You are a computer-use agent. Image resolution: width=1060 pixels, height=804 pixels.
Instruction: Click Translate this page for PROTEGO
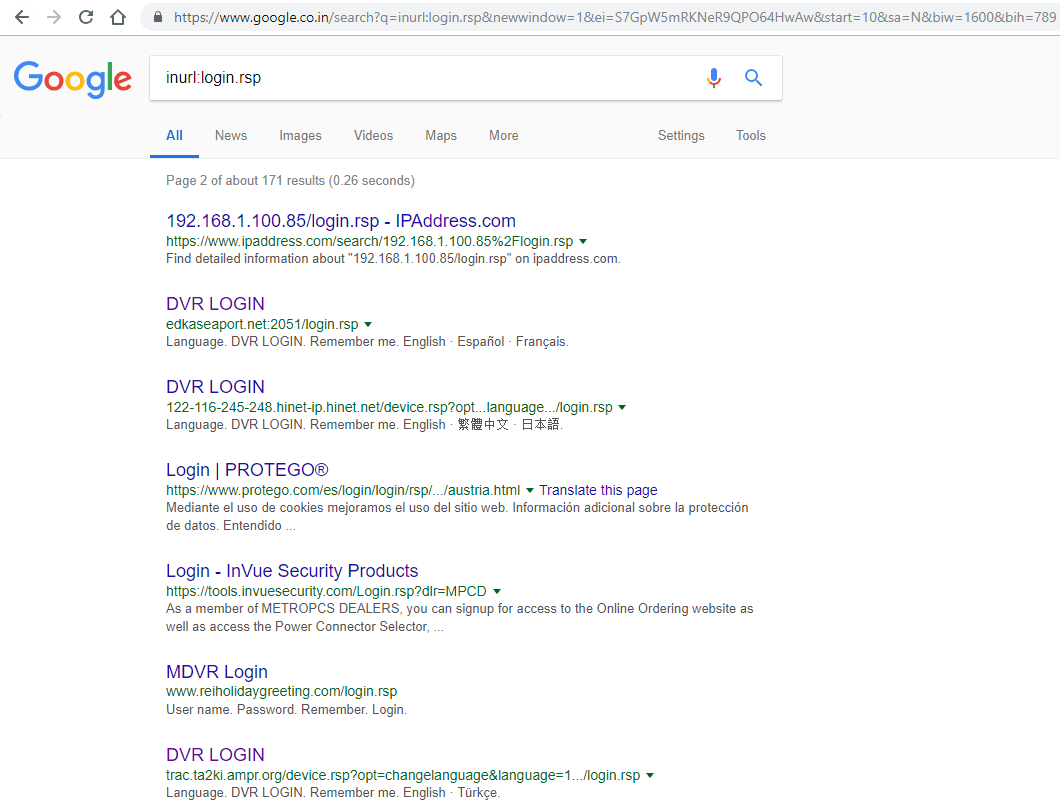coord(598,490)
